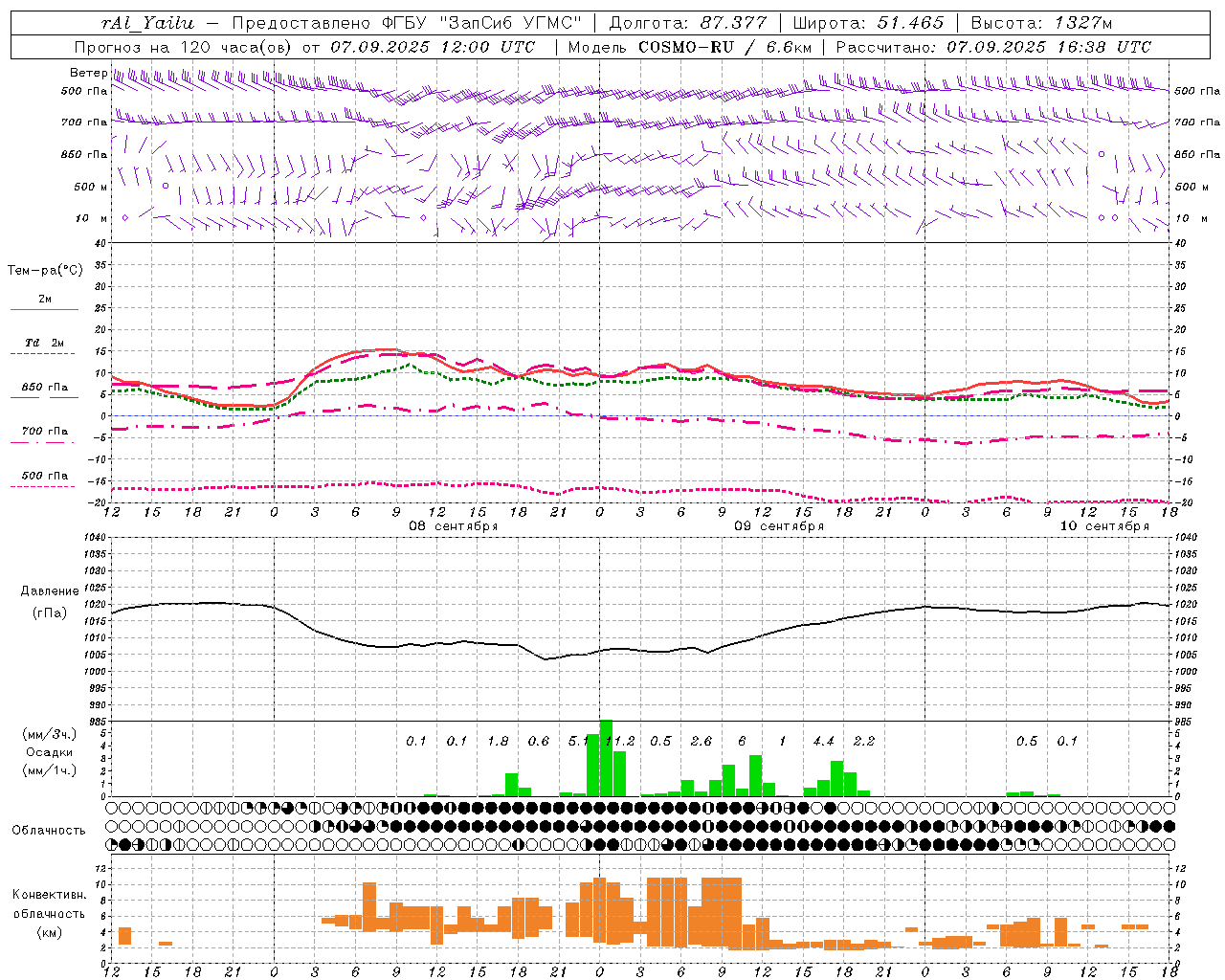Click the left 850 гПа wind level label
This screenshot has height=980, width=1225.
pyautogui.click(x=84, y=154)
